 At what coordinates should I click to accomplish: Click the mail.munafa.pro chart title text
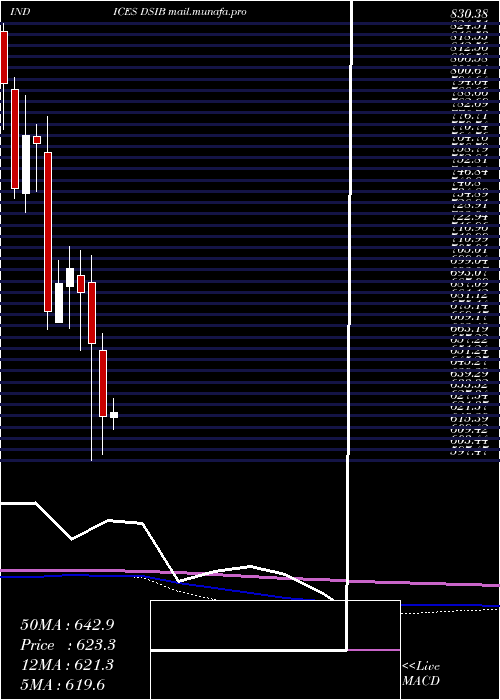click(207, 12)
